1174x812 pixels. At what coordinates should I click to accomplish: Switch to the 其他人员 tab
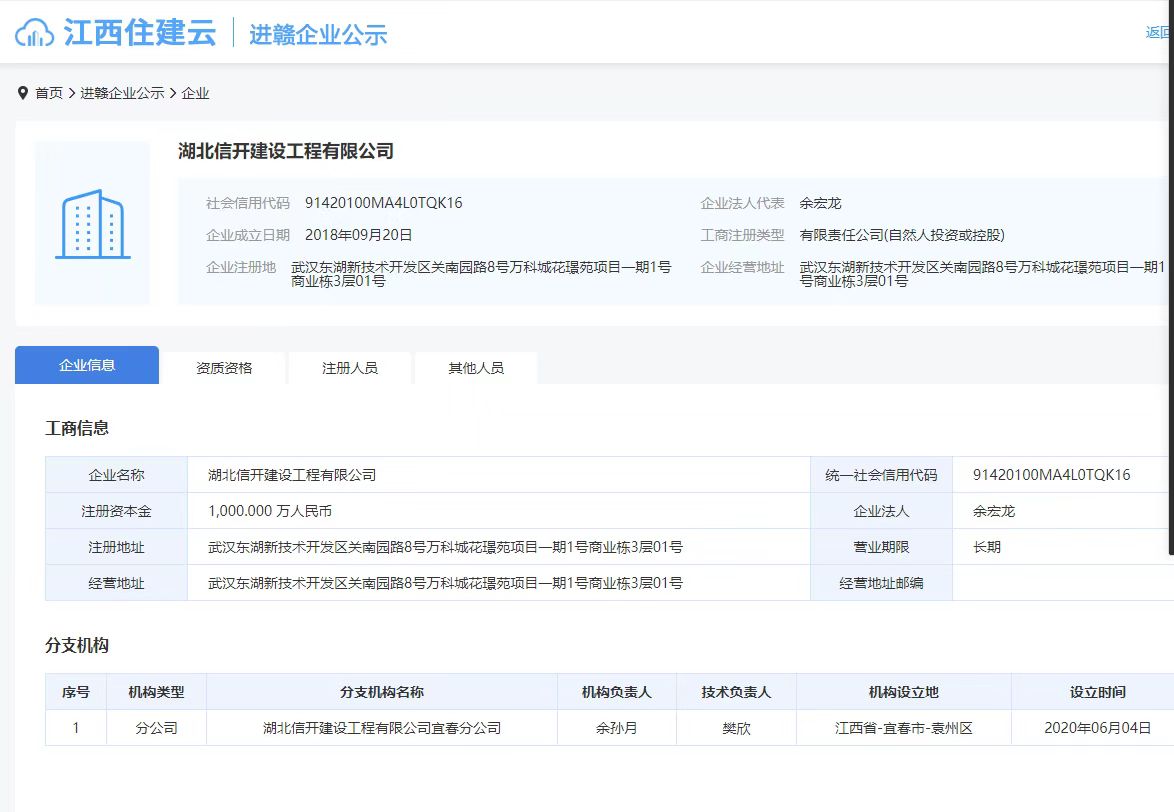coord(475,368)
